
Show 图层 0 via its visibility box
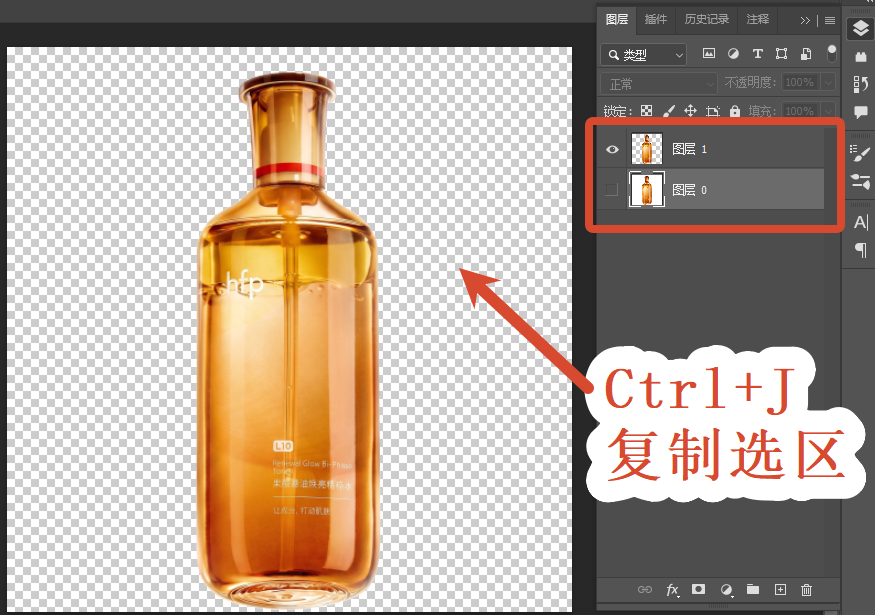[x=612, y=190]
